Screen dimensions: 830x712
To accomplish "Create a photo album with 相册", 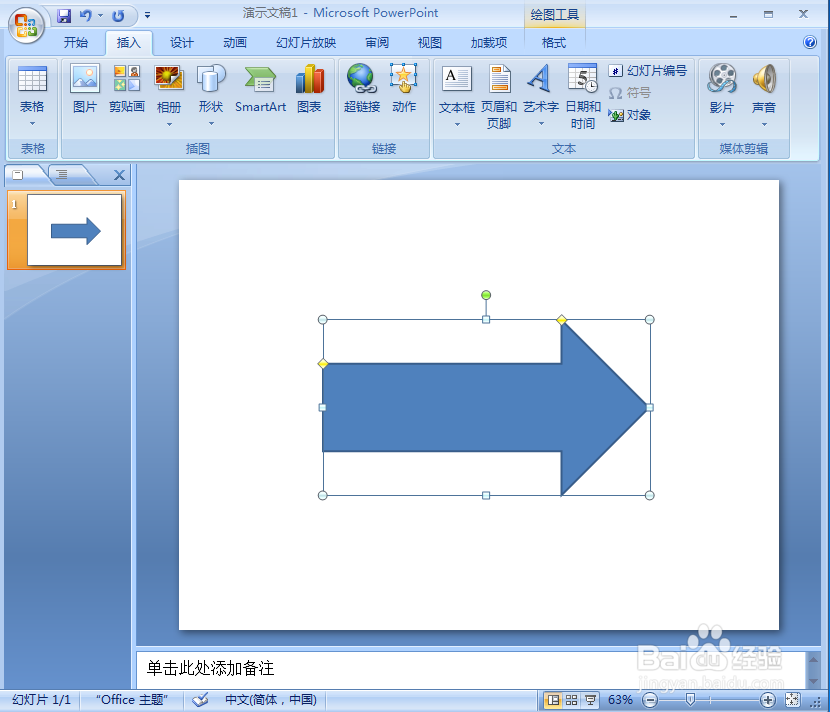I will click(169, 89).
